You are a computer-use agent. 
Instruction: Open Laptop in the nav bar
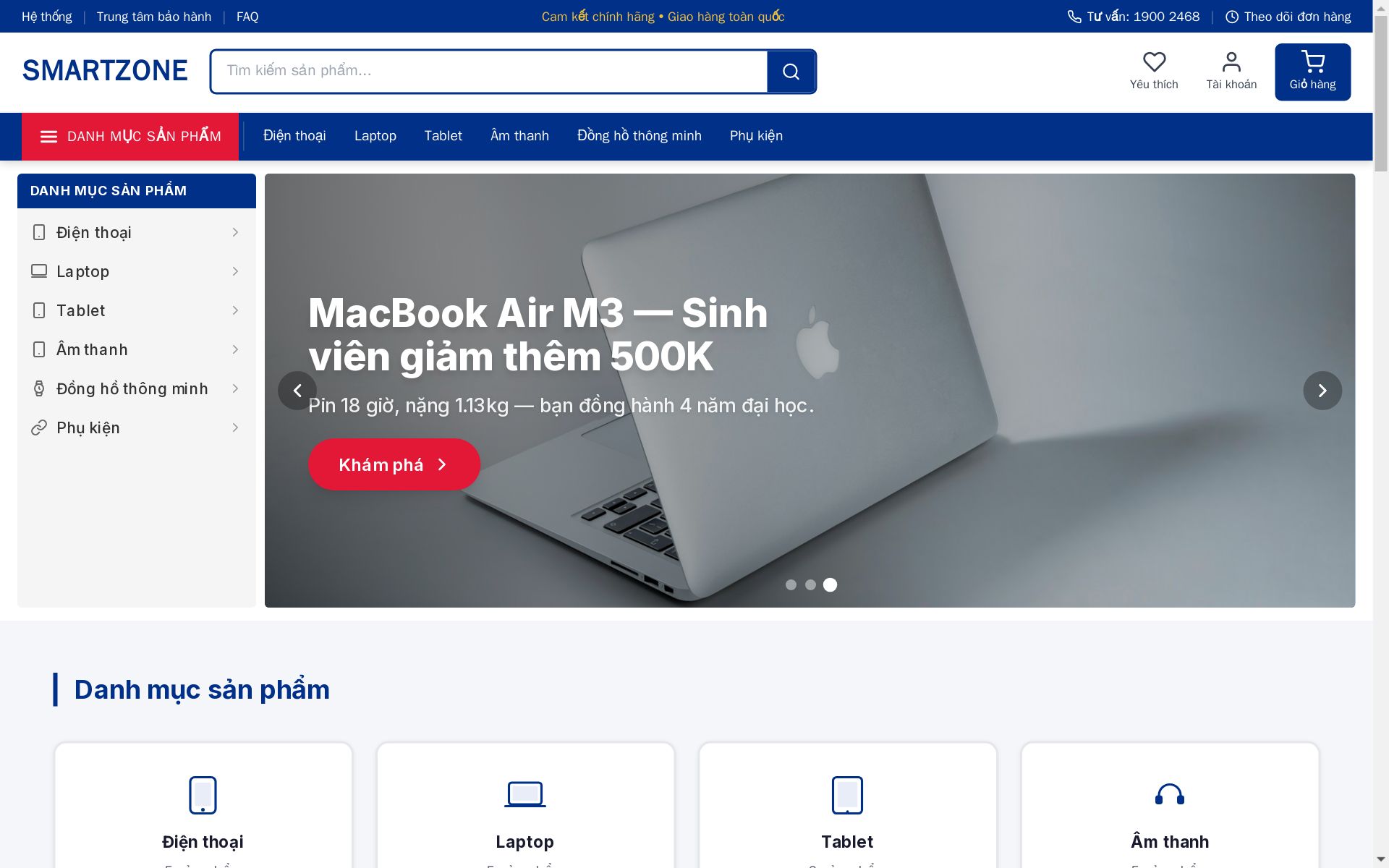pyautogui.click(x=375, y=136)
